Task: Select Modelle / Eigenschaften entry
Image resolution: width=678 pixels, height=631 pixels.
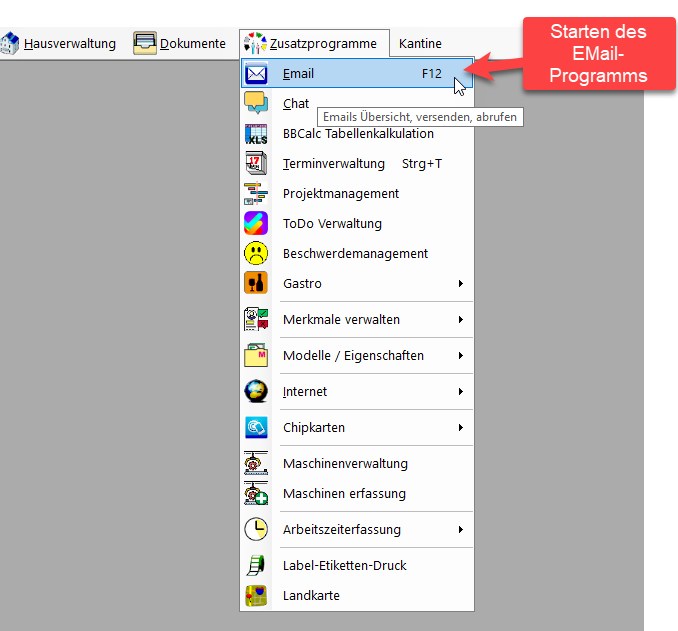Action: (x=357, y=356)
